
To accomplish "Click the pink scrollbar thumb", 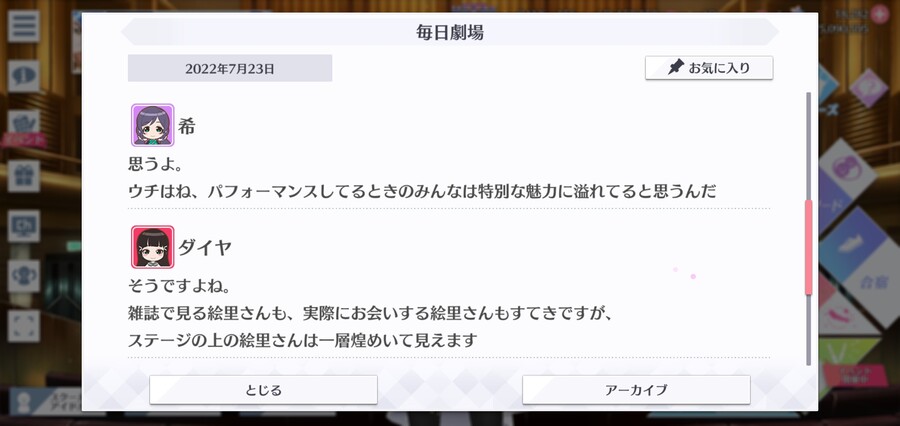I will [809, 247].
